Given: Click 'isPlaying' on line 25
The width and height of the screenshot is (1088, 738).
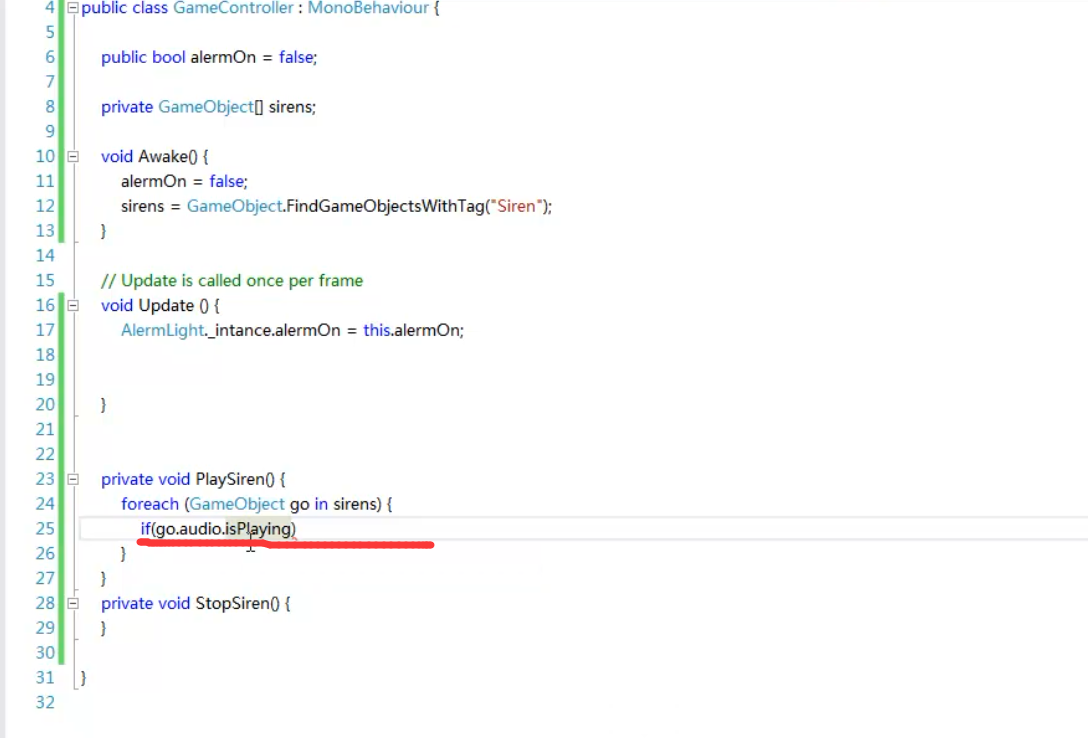Looking at the screenshot, I should click(x=258, y=529).
